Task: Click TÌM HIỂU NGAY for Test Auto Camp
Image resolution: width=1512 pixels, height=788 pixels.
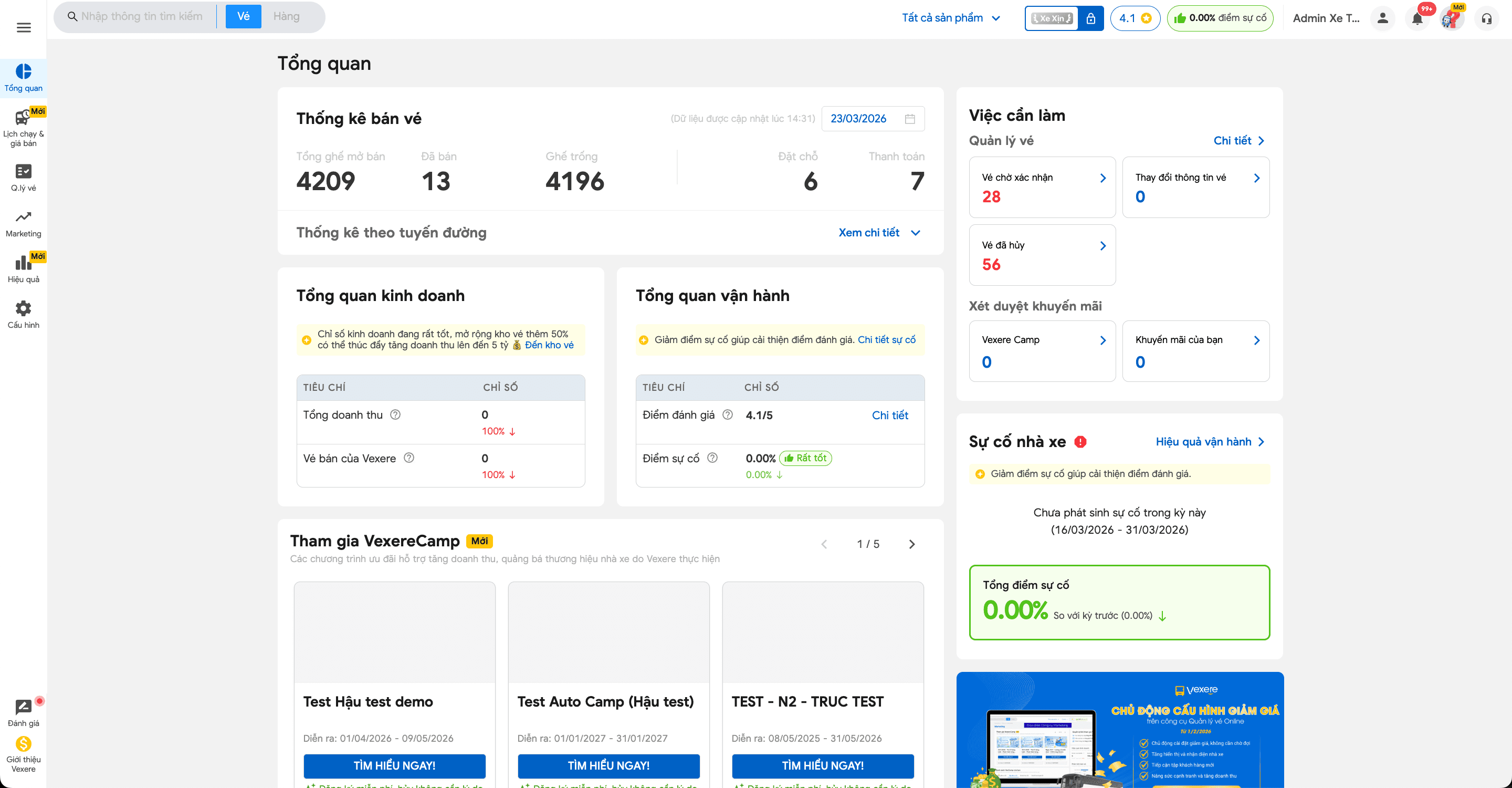Action: [x=608, y=766]
